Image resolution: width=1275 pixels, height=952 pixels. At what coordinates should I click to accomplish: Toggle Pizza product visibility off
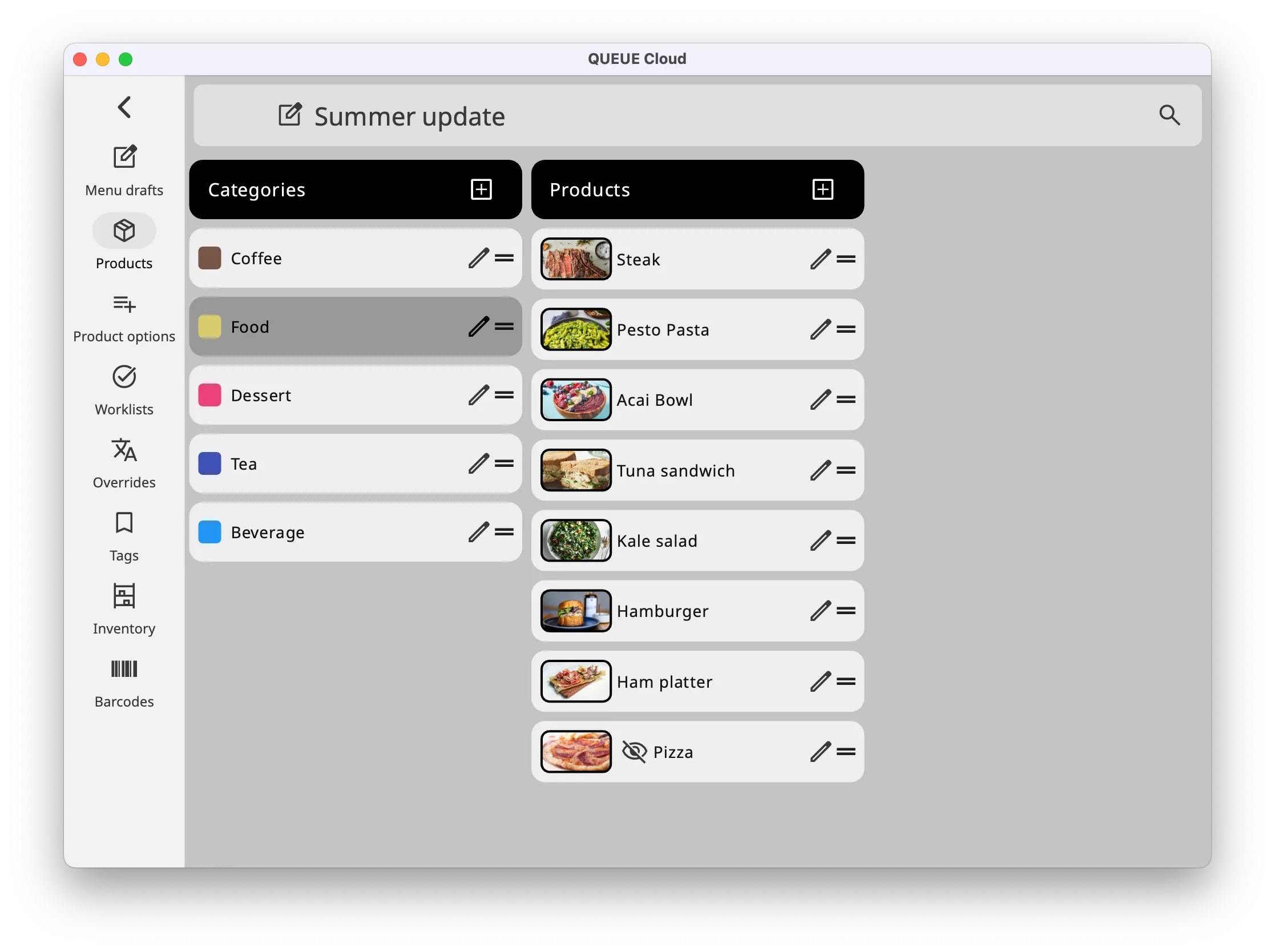pos(633,750)
